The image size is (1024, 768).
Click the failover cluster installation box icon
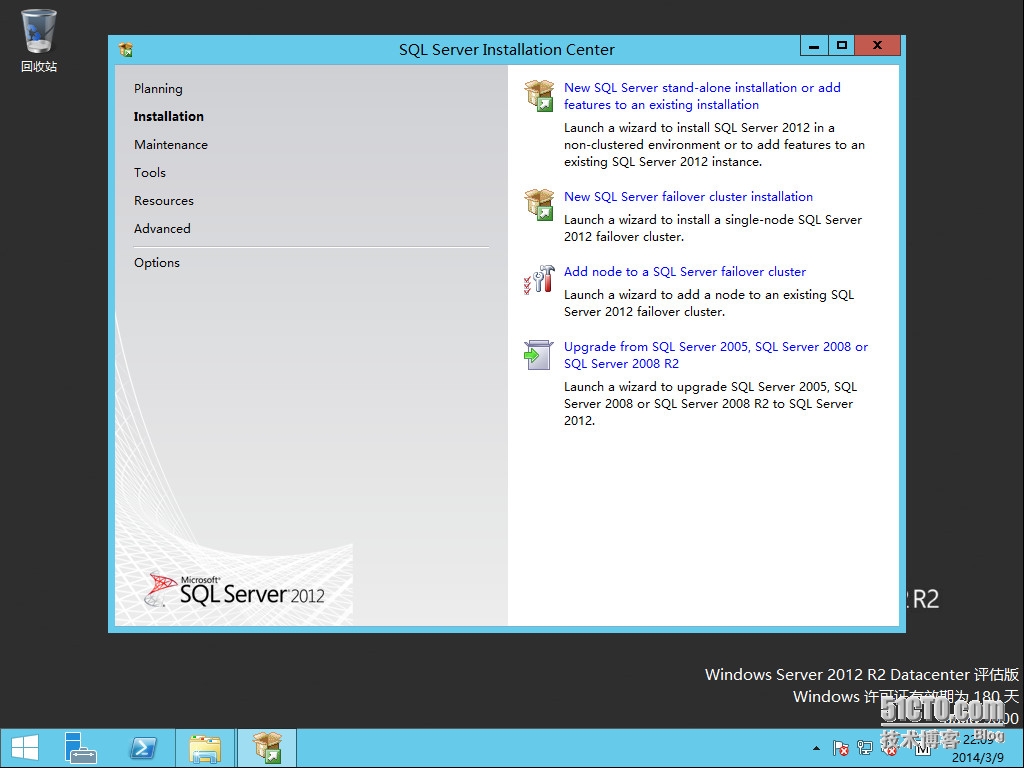(x=539, y=204)
